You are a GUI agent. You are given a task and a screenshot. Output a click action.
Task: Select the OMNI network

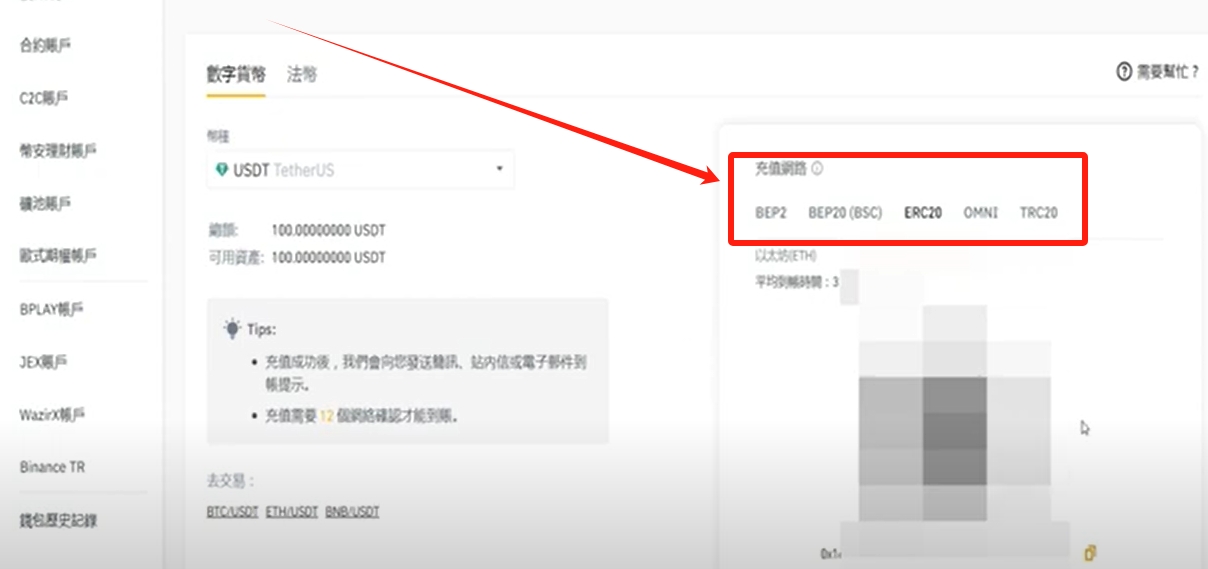click(x=980, y=213)
